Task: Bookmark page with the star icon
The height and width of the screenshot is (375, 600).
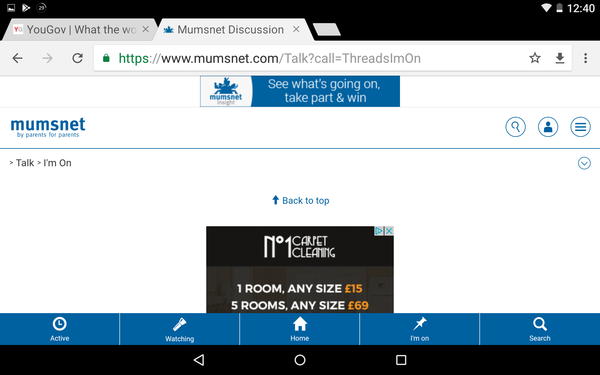Action: tap(535, 58)
